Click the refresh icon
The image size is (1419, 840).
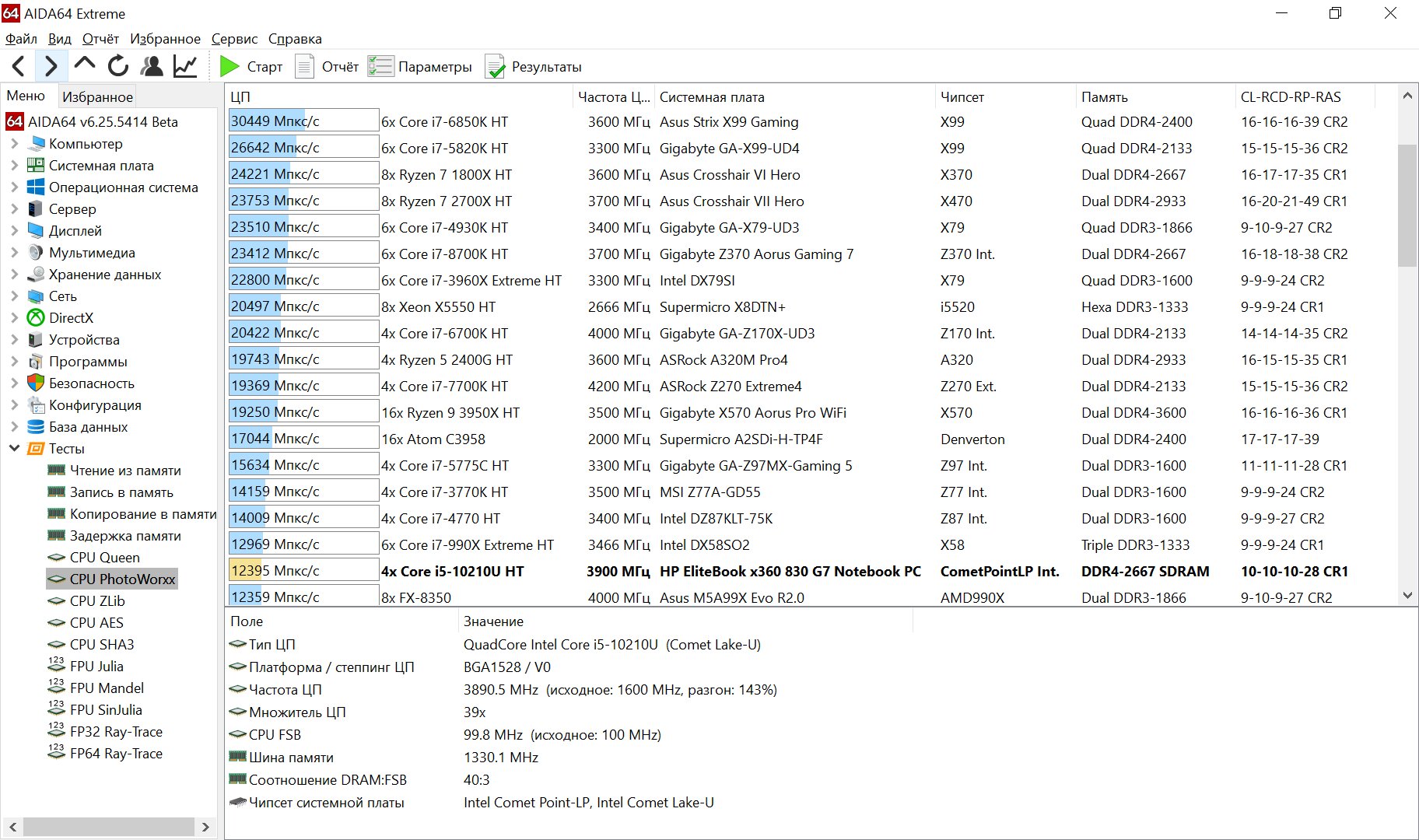pyautogui.click(x=118, y=66)
